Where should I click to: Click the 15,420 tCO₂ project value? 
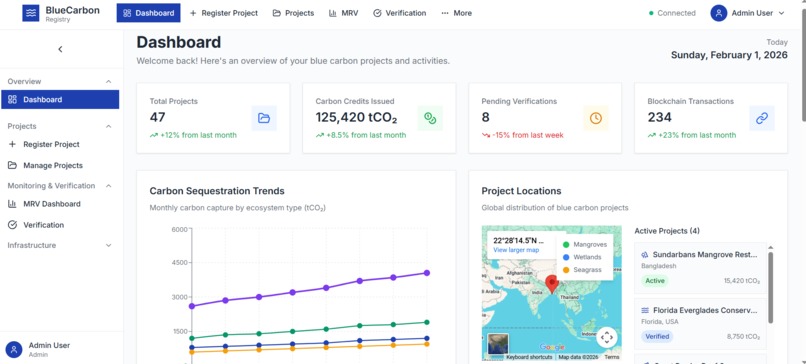[x=742, y=281]
